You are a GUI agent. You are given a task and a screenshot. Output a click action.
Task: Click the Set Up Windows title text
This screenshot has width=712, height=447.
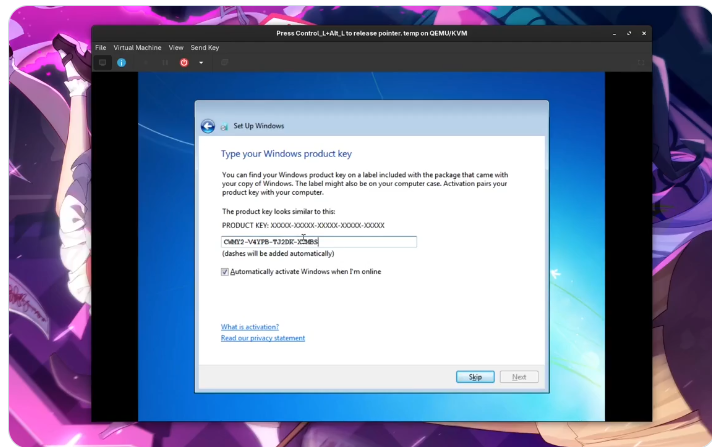259,126
